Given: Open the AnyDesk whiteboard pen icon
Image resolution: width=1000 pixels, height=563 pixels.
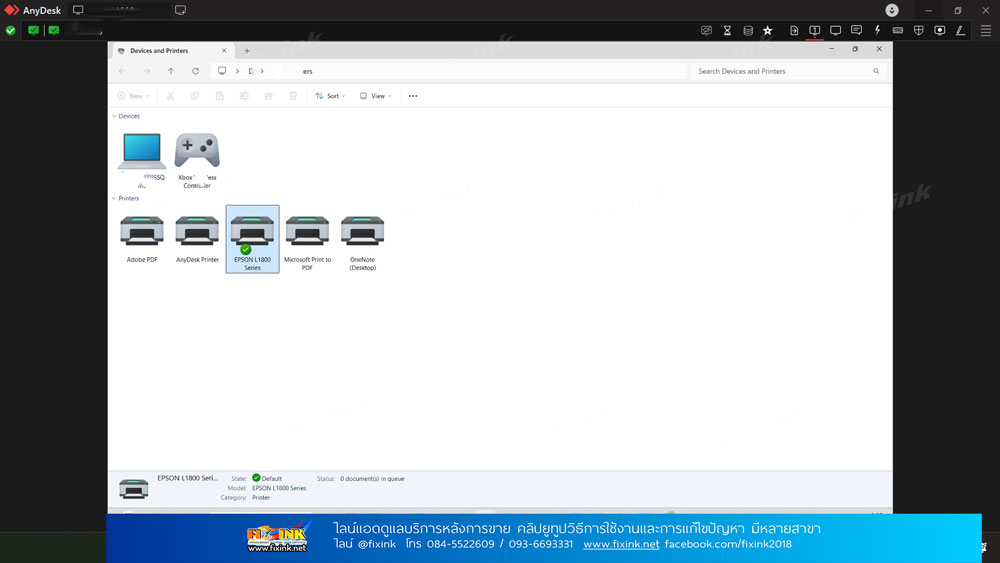Looking at the screenshot, I should tap(960, 31).
